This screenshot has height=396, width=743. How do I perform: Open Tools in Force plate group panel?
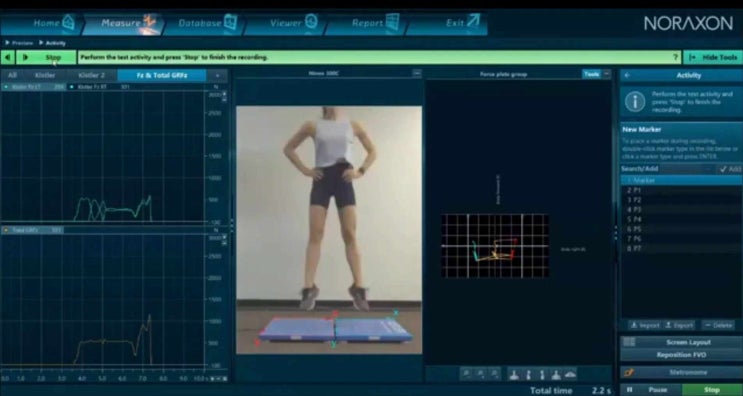[x=591, y=74]
